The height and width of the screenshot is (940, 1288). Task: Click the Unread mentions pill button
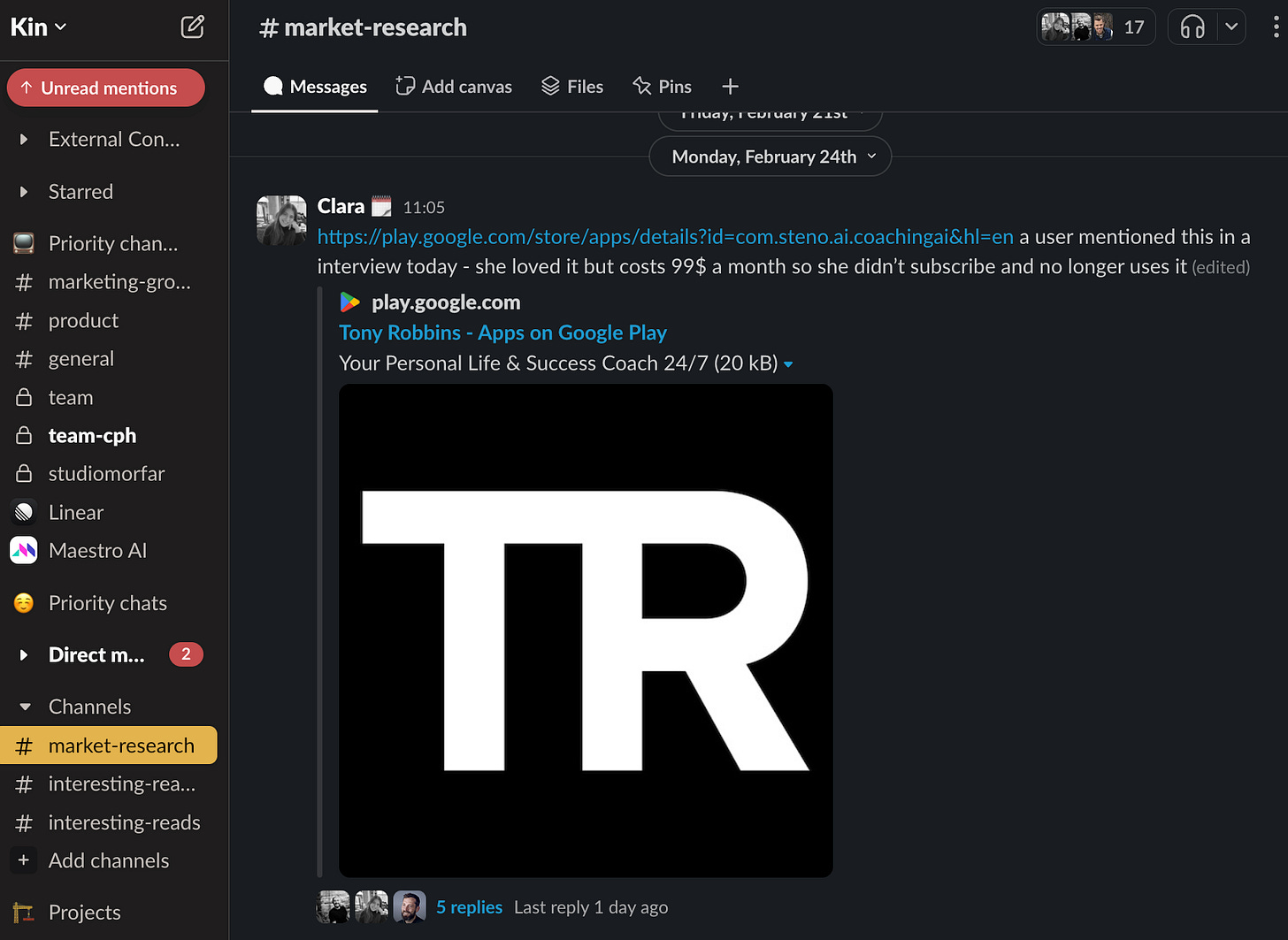[106, 88]
